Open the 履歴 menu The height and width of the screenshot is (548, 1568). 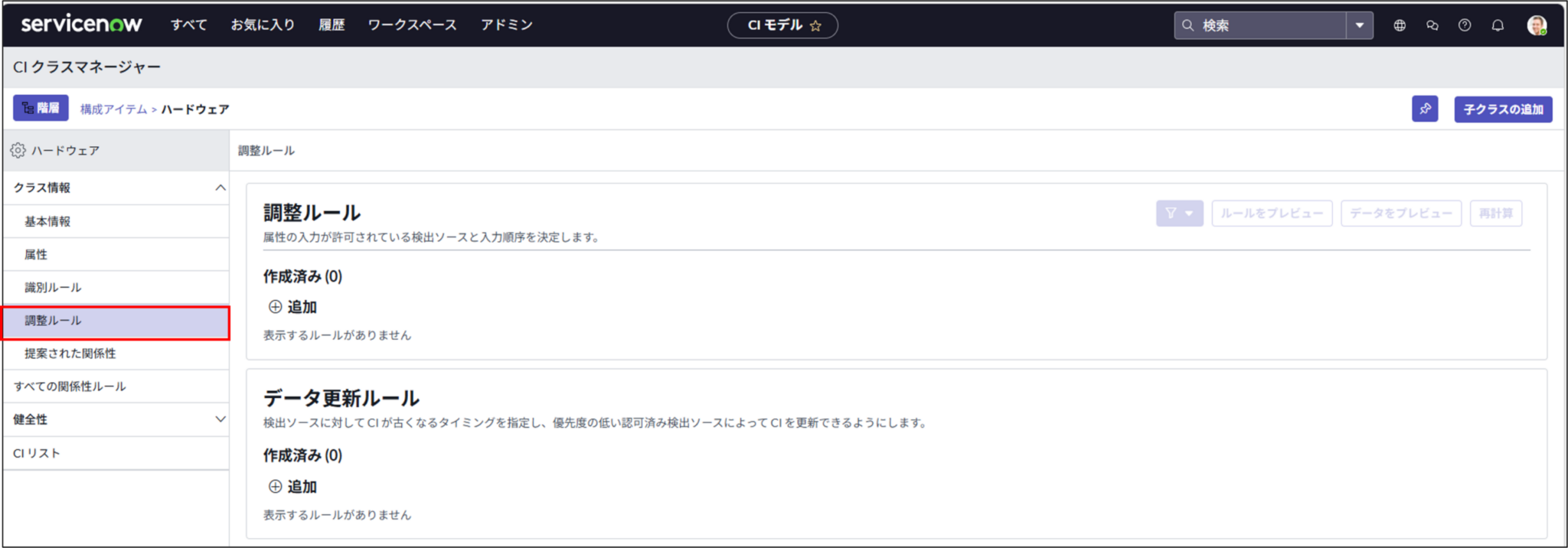point(332,24)
